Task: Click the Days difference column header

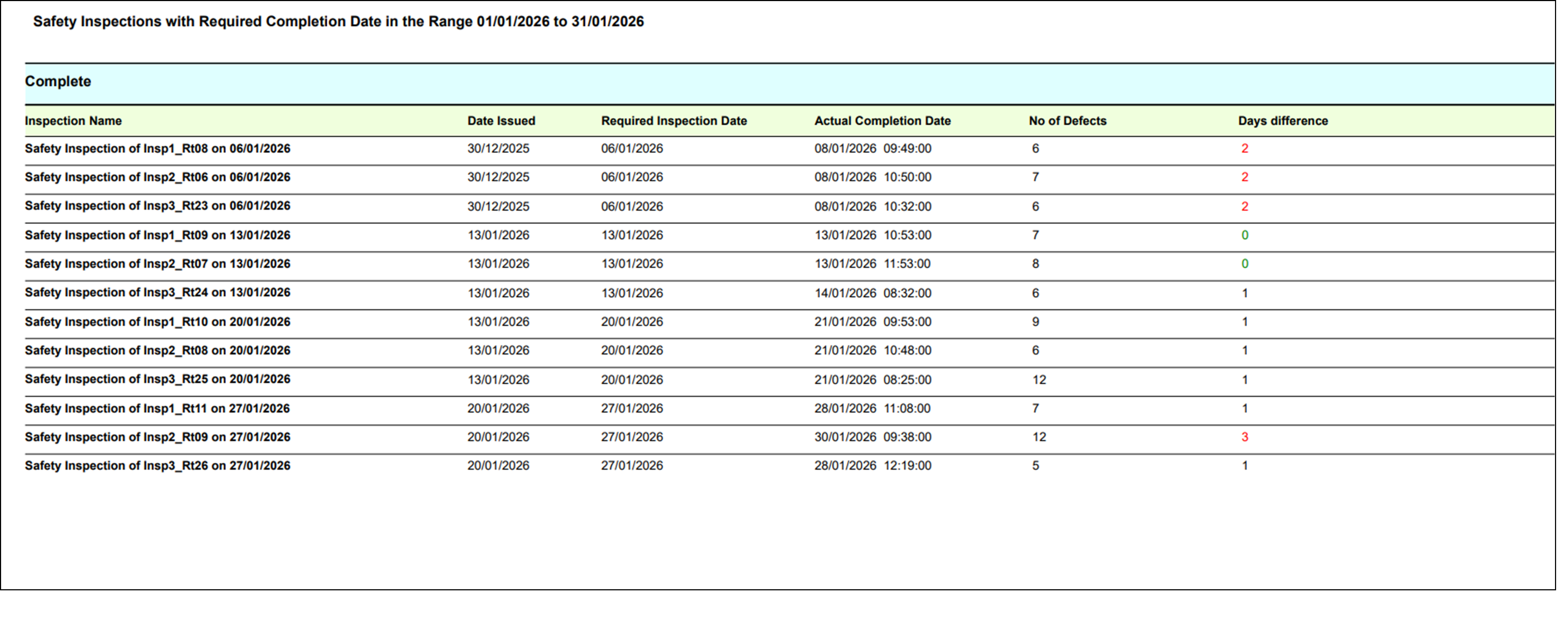Action: click(x=1282, y=121)
